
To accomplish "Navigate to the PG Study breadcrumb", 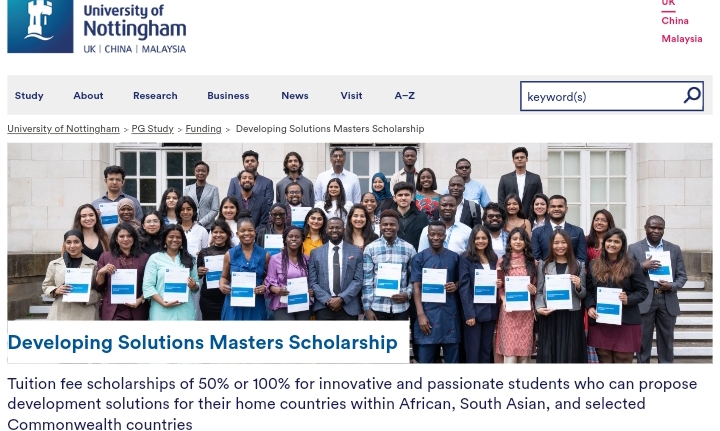I will click(x=152, y=129).
